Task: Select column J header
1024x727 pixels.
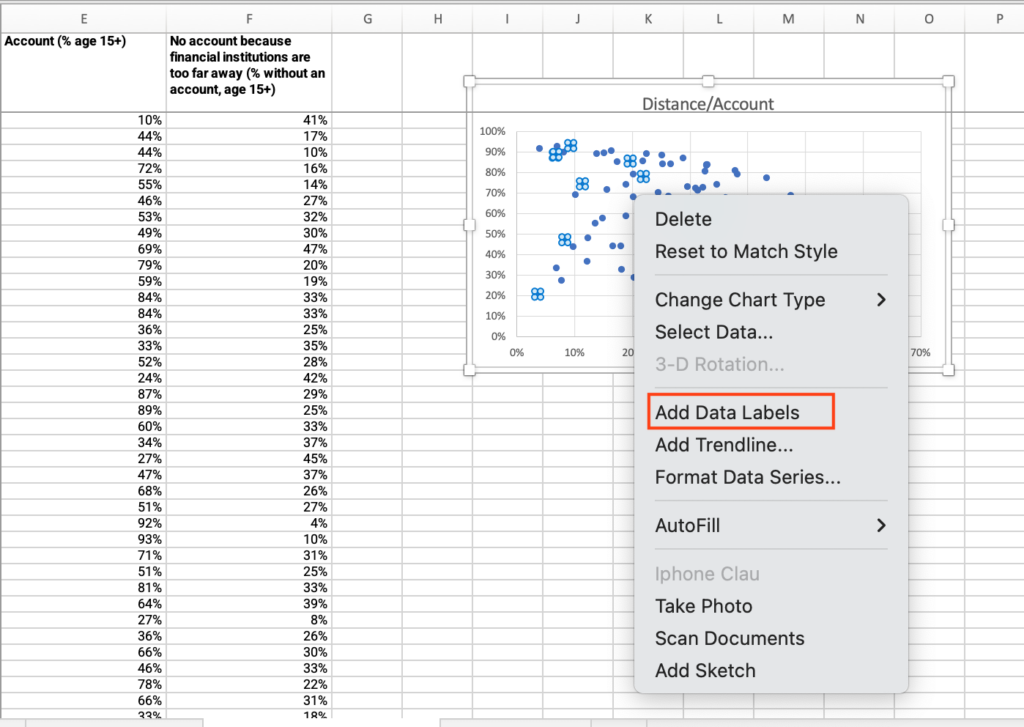Action: (578, 19)
